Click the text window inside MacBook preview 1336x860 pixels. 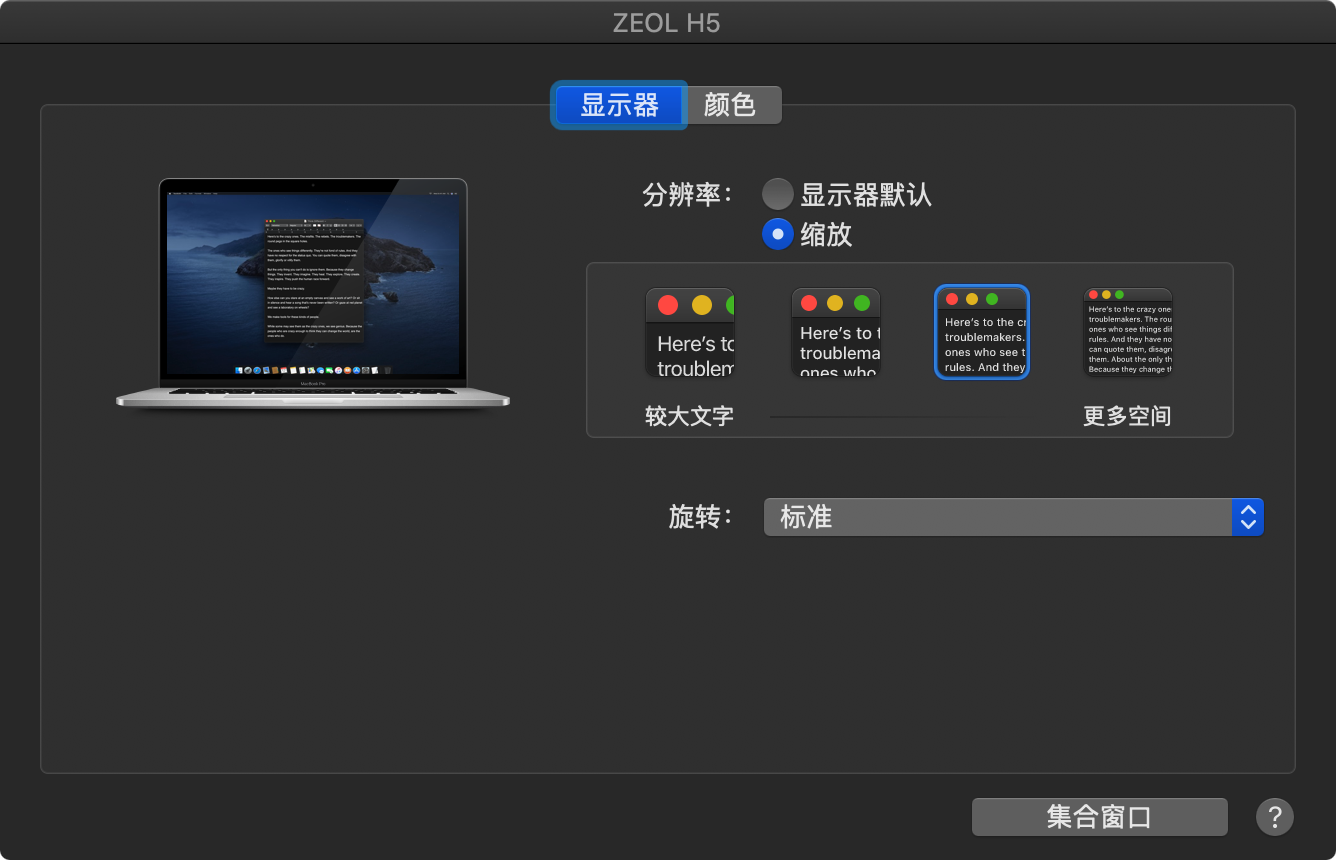pyautogui.click(x=313, y=280)
